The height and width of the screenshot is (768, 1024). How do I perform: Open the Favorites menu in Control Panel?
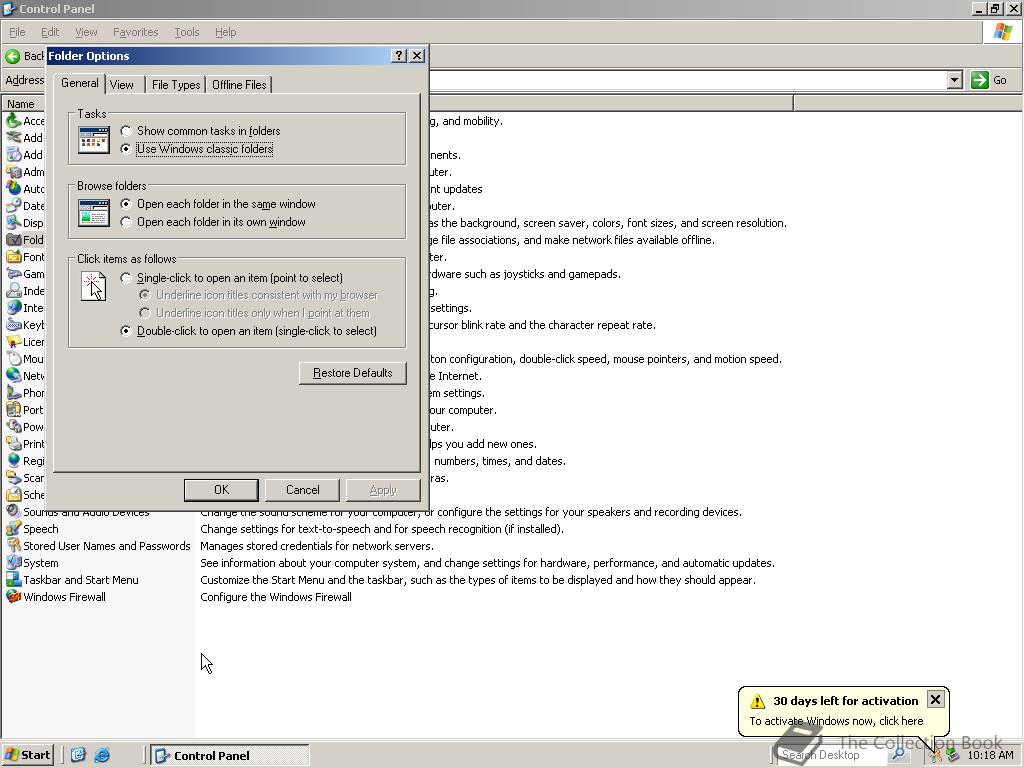135,32
